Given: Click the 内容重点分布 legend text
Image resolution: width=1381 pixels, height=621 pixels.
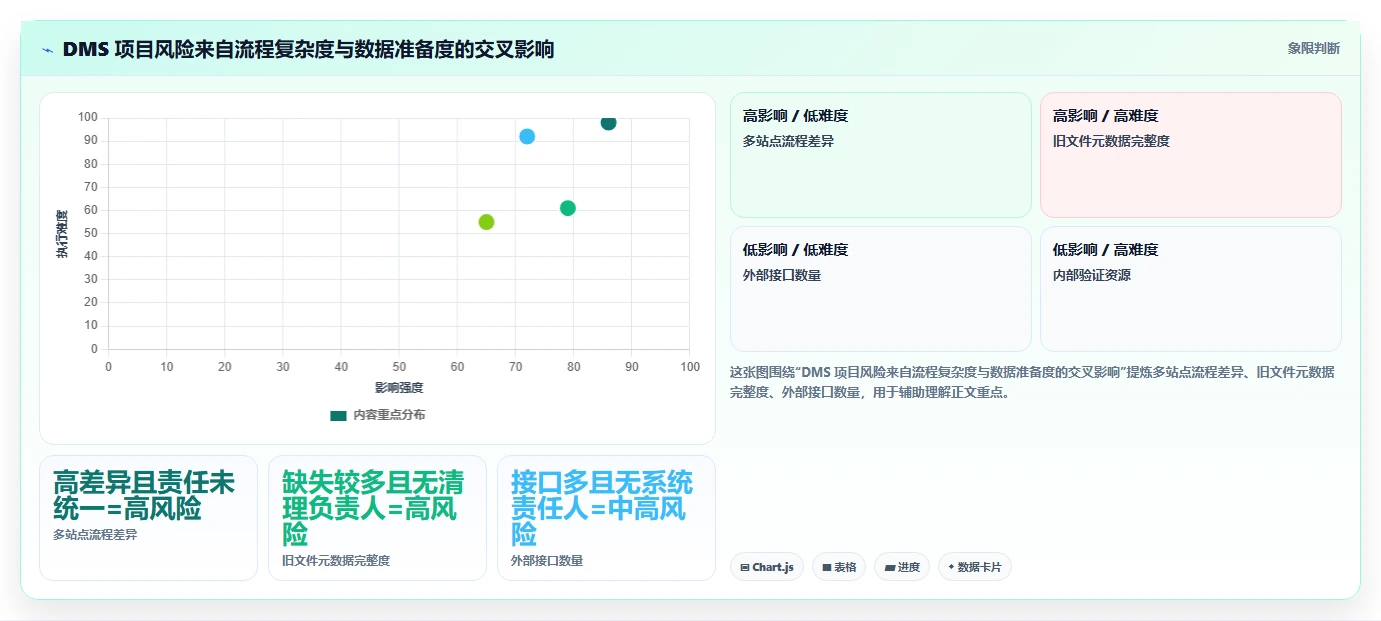Looking at the screenshot, I should coord(389,415).
